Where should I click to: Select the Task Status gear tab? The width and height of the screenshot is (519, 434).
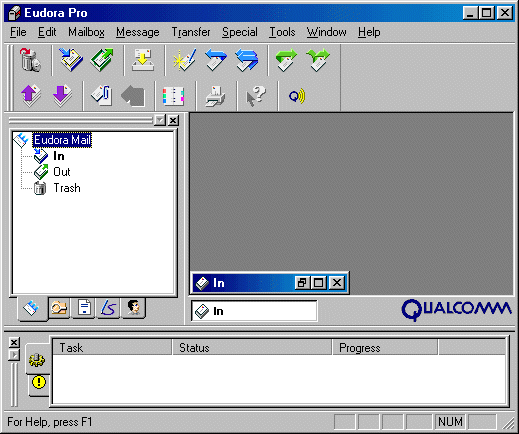[x=37, y=360]
